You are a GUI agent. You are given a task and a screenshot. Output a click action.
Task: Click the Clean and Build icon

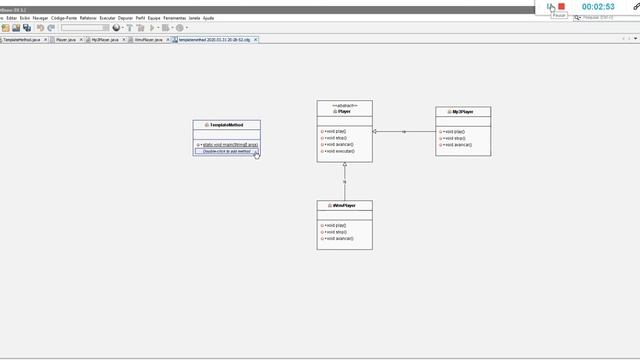141,28
